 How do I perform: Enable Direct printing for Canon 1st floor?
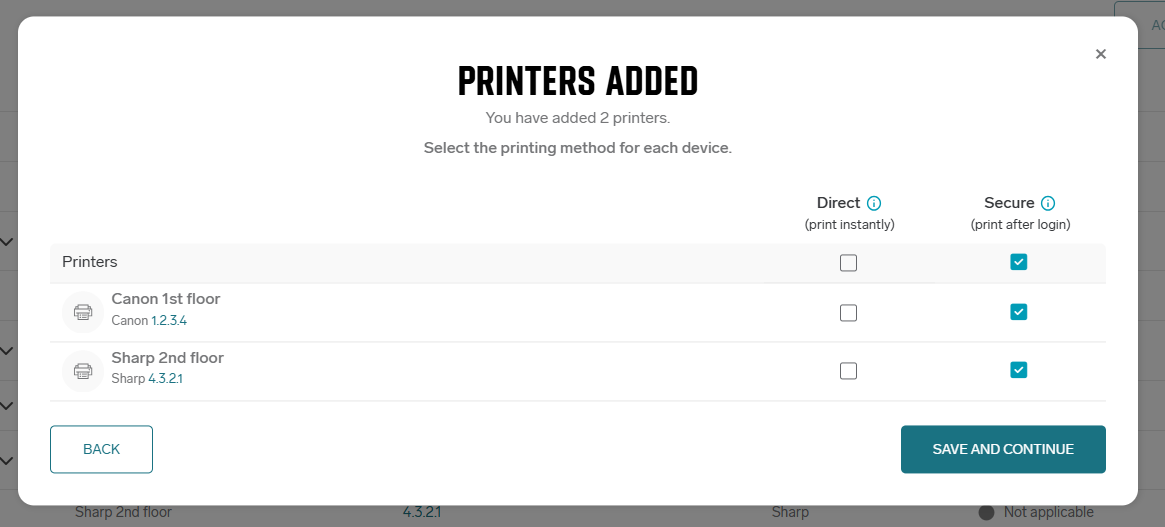point(848,313)
